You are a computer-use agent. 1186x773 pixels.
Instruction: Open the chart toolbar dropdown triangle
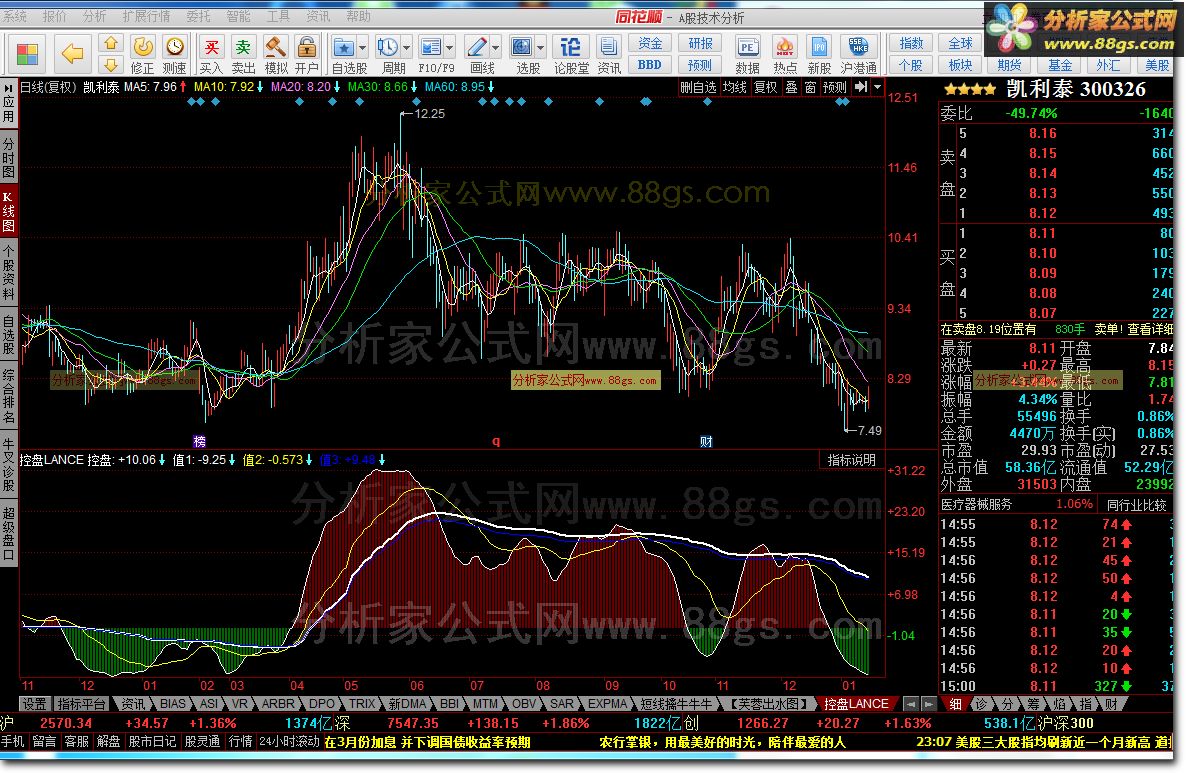pyautogui.click(x=877, y=87)
